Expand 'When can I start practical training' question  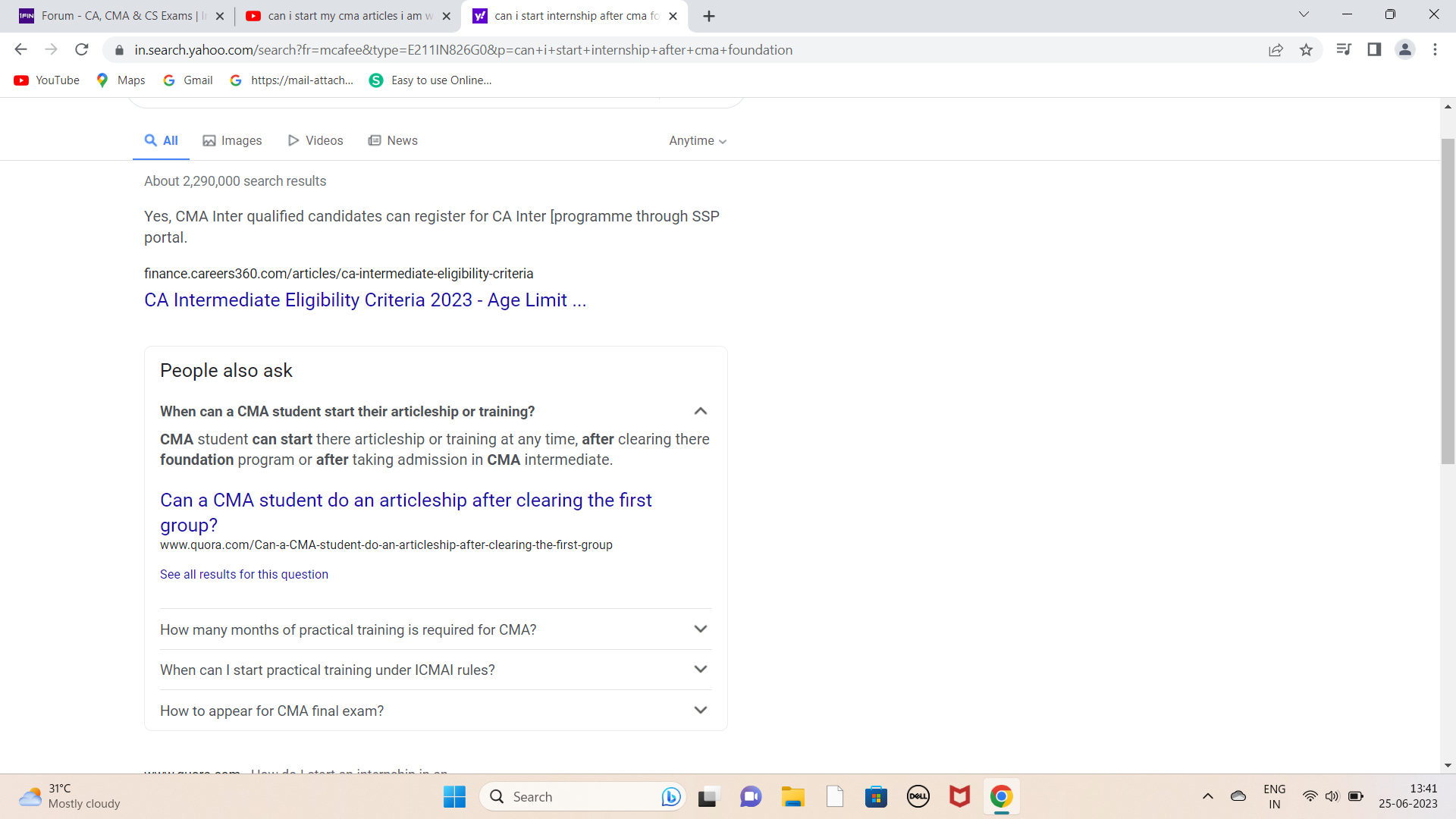[700, 670]
